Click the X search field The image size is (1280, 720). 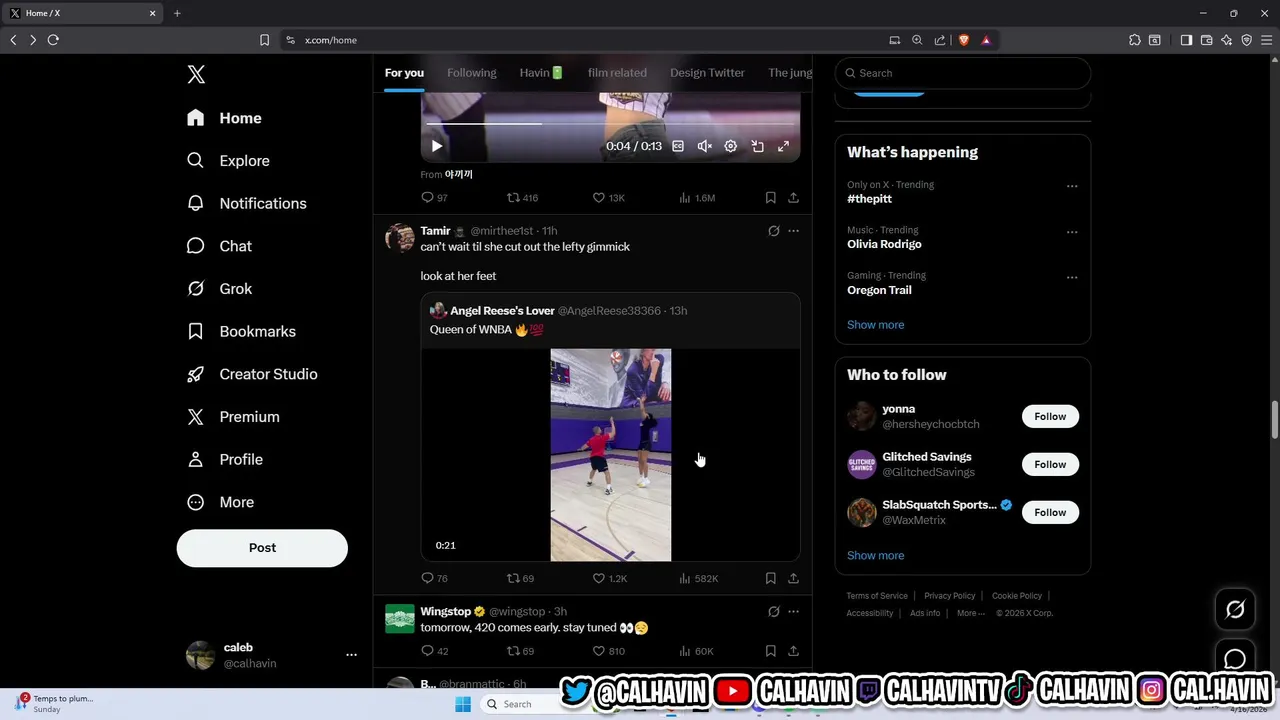(x=962, y=73)
